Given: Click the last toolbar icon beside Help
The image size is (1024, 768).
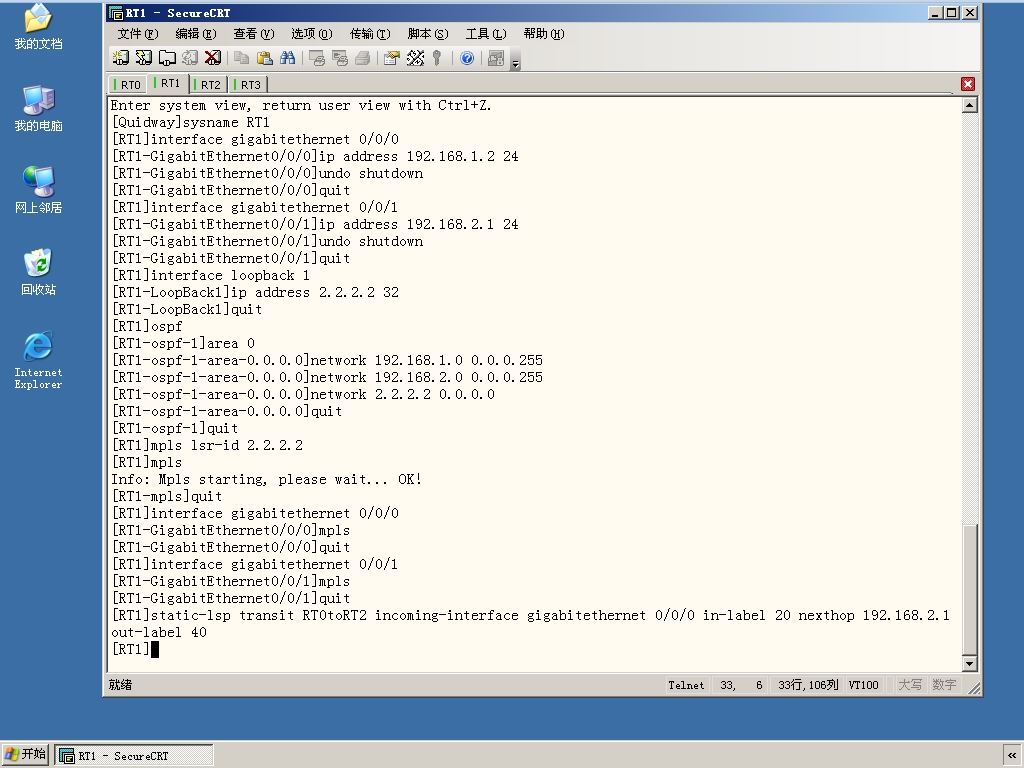Looking at the screenshot, I should tap(496, 58).
